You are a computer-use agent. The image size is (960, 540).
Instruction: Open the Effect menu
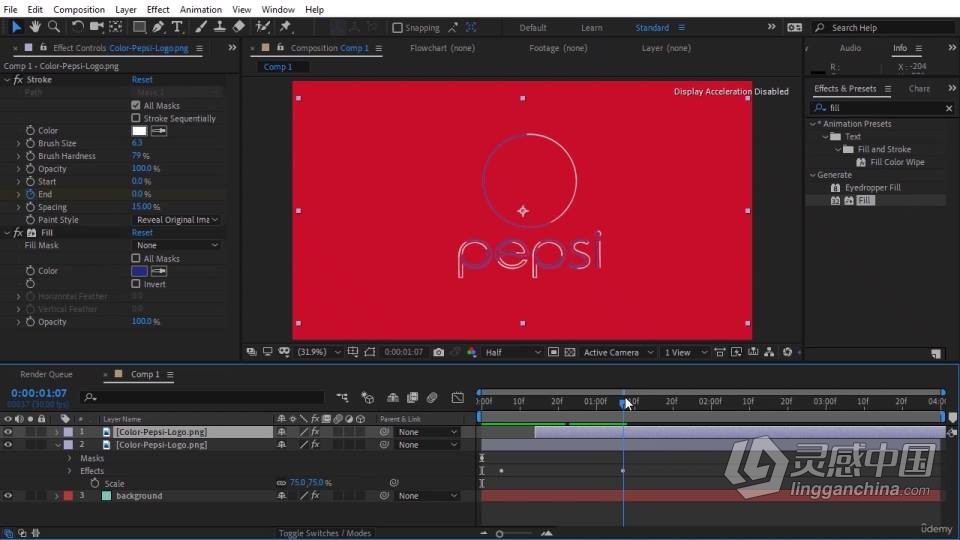point(158,9)
